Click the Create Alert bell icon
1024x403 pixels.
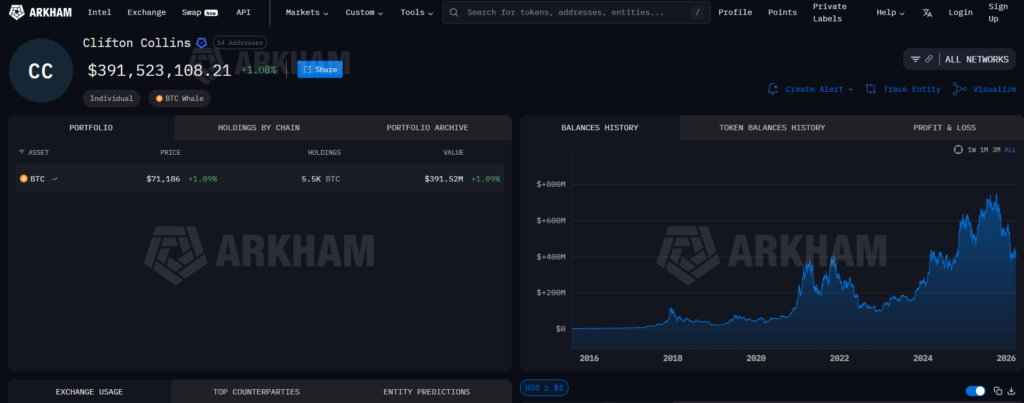pos(773,89)
